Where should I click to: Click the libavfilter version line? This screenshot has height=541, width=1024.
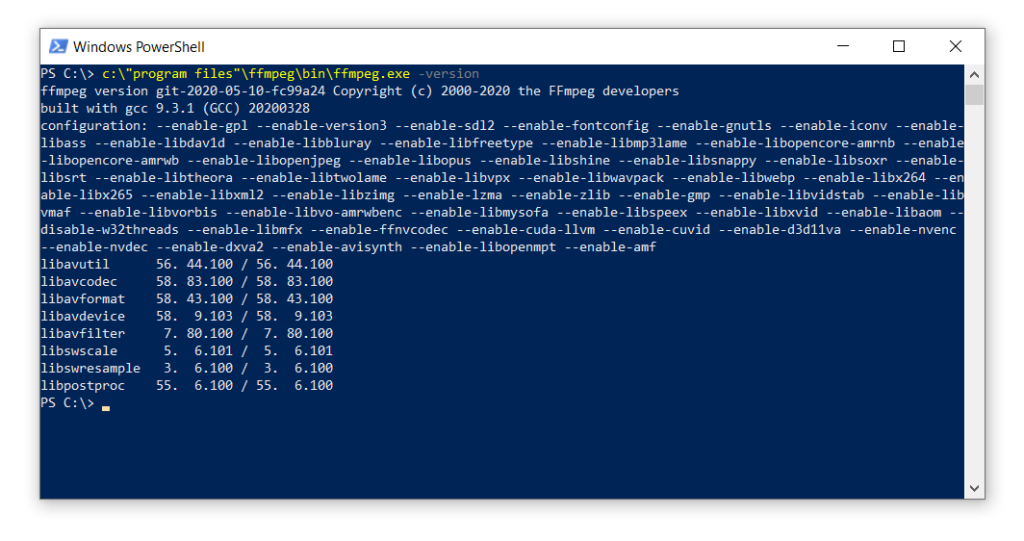187,333
